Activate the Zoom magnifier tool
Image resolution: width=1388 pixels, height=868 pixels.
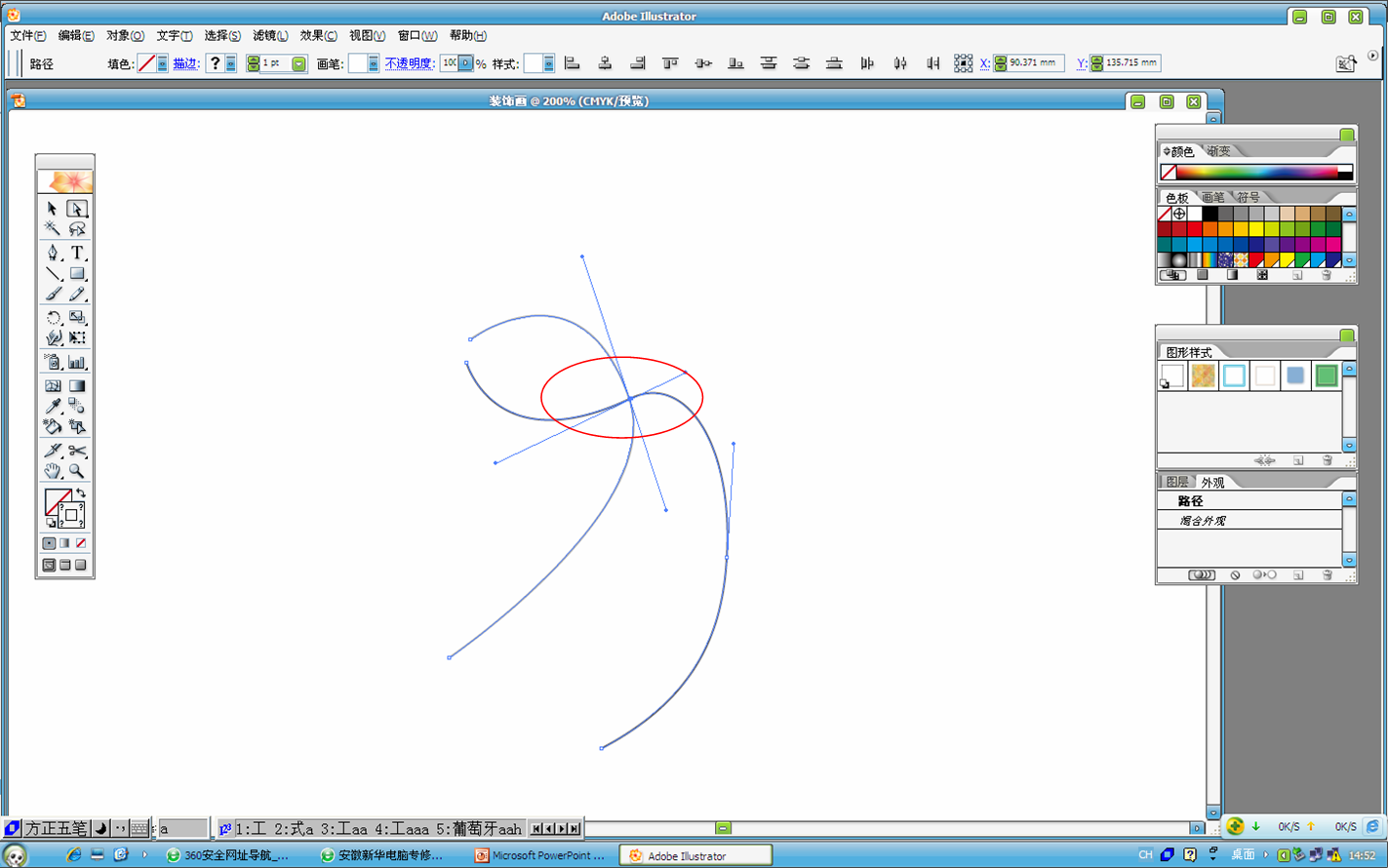[x=77, y=471]
